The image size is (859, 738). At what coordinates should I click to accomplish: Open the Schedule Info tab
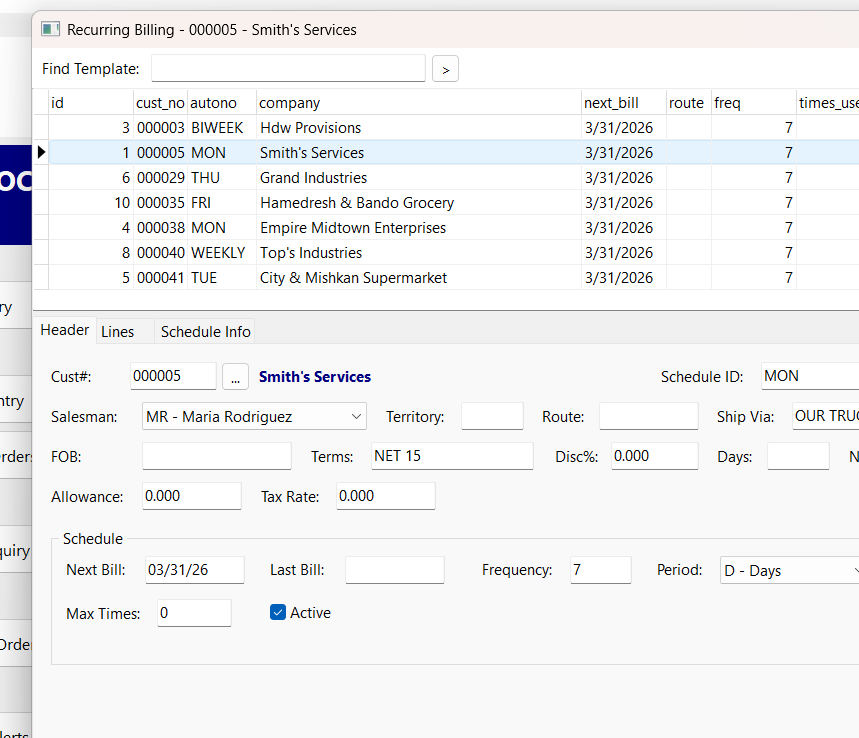coord(205,331)
